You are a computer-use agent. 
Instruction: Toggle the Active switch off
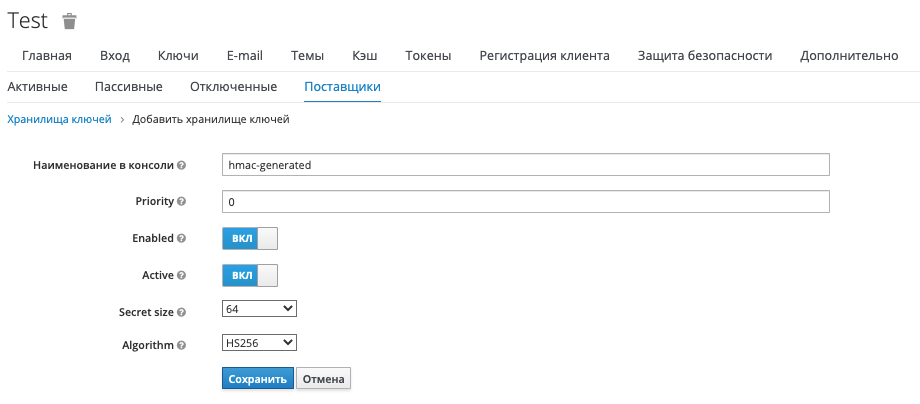(x=249, y=275)
